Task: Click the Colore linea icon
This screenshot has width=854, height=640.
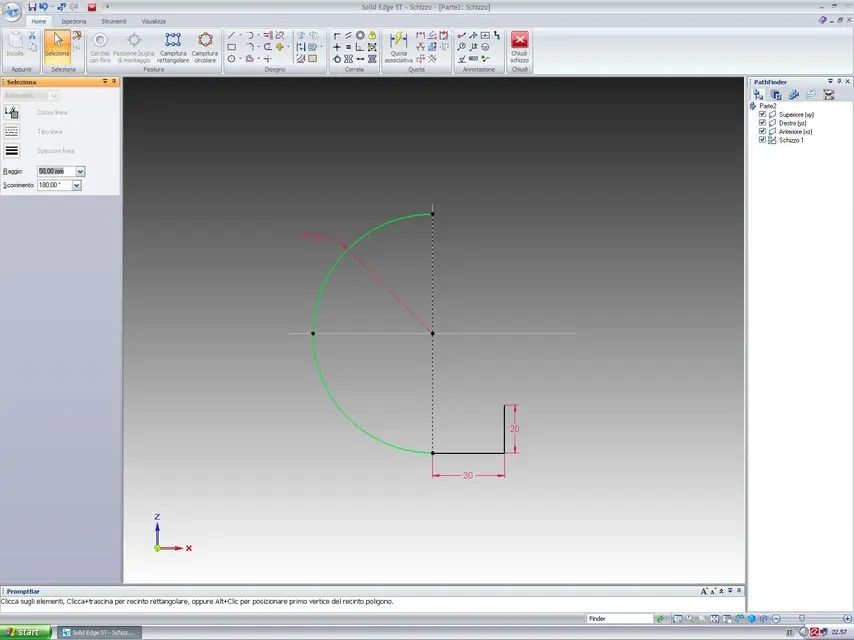Action: point(12,112)
